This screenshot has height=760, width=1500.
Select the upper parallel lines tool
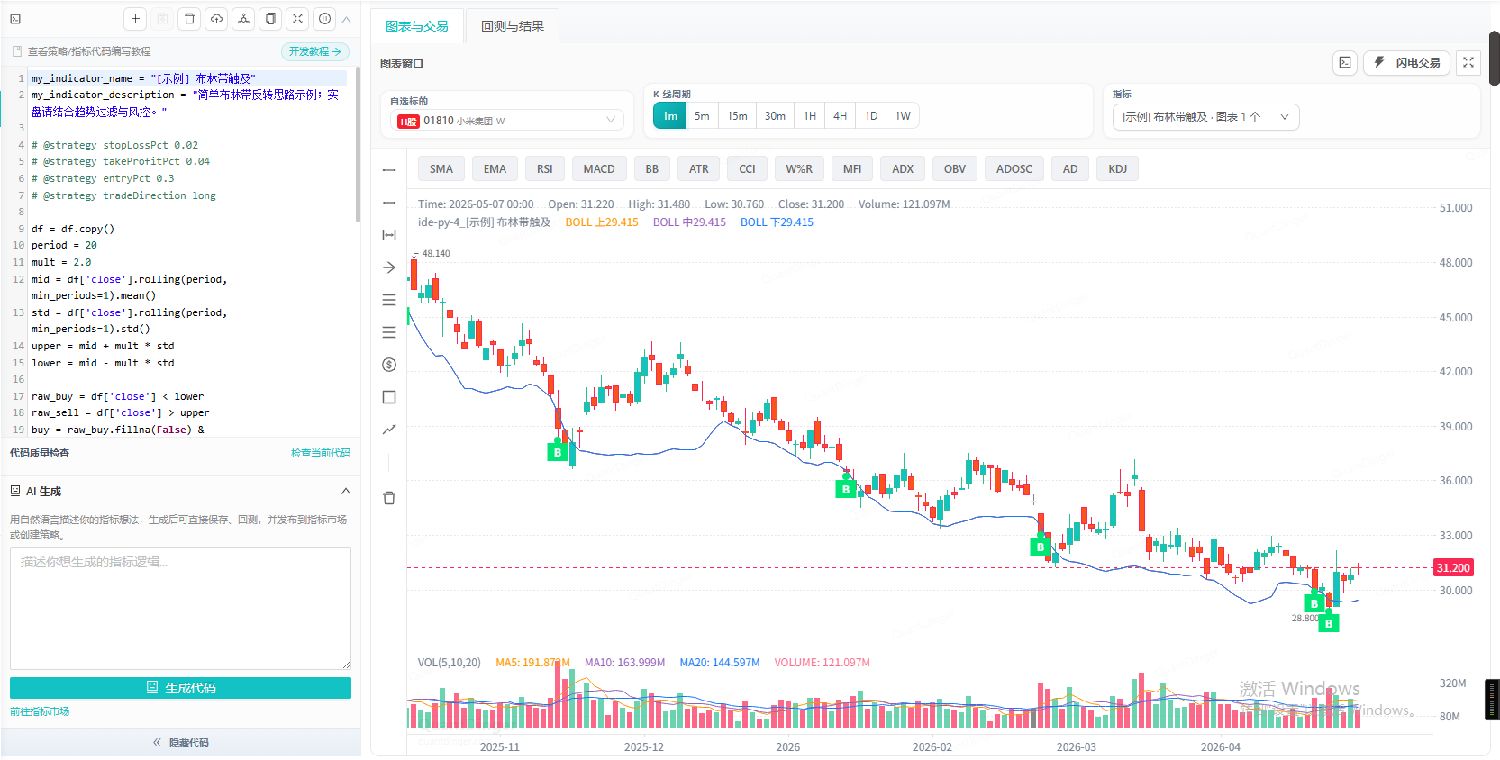point(389,300)
